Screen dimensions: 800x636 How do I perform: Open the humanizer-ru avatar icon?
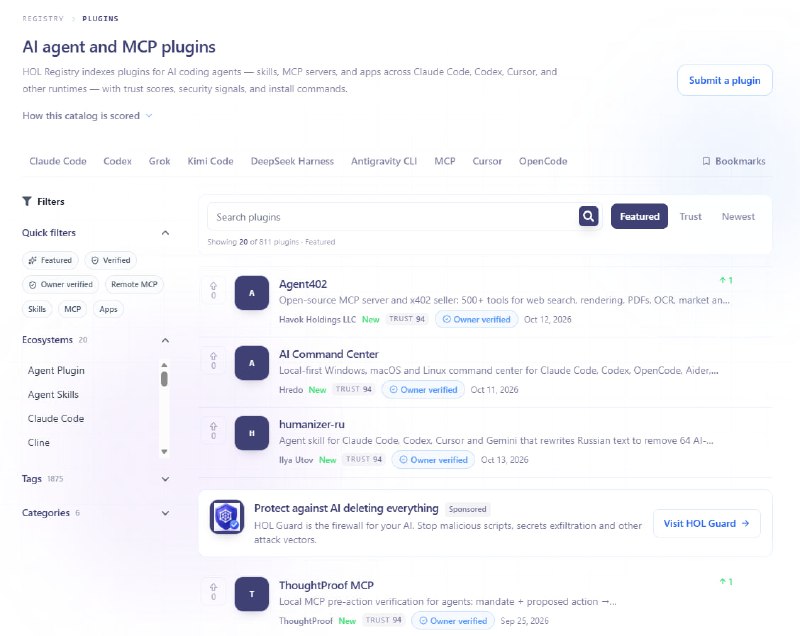tap(252, 433)
